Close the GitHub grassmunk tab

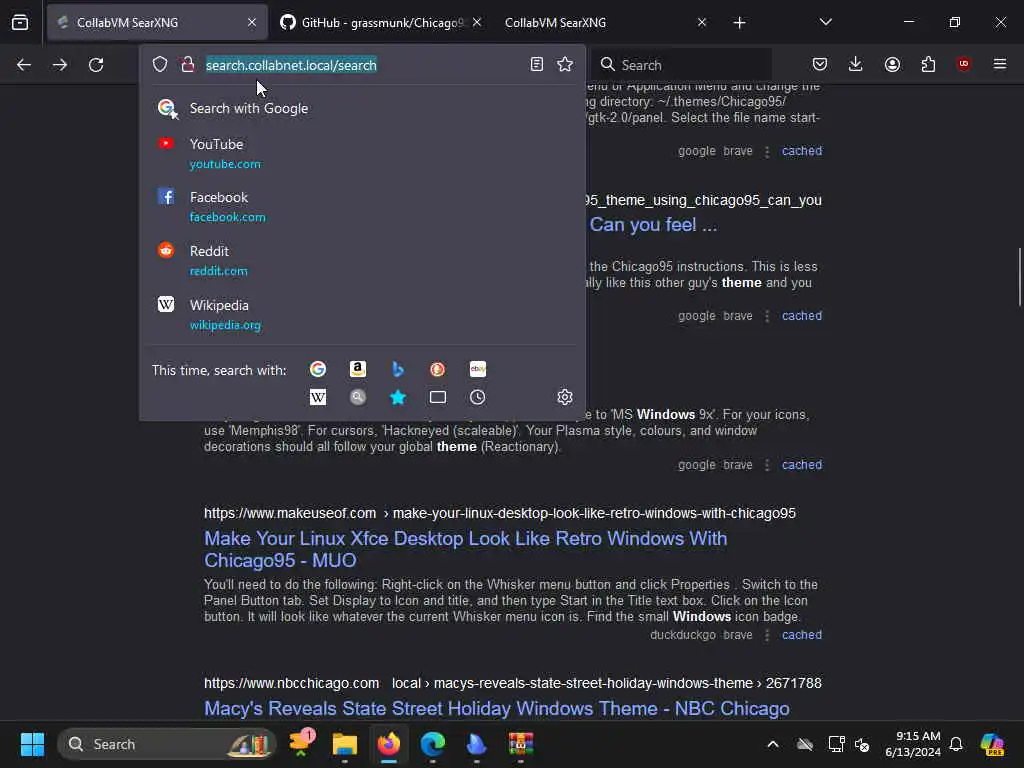coord(477,22)
